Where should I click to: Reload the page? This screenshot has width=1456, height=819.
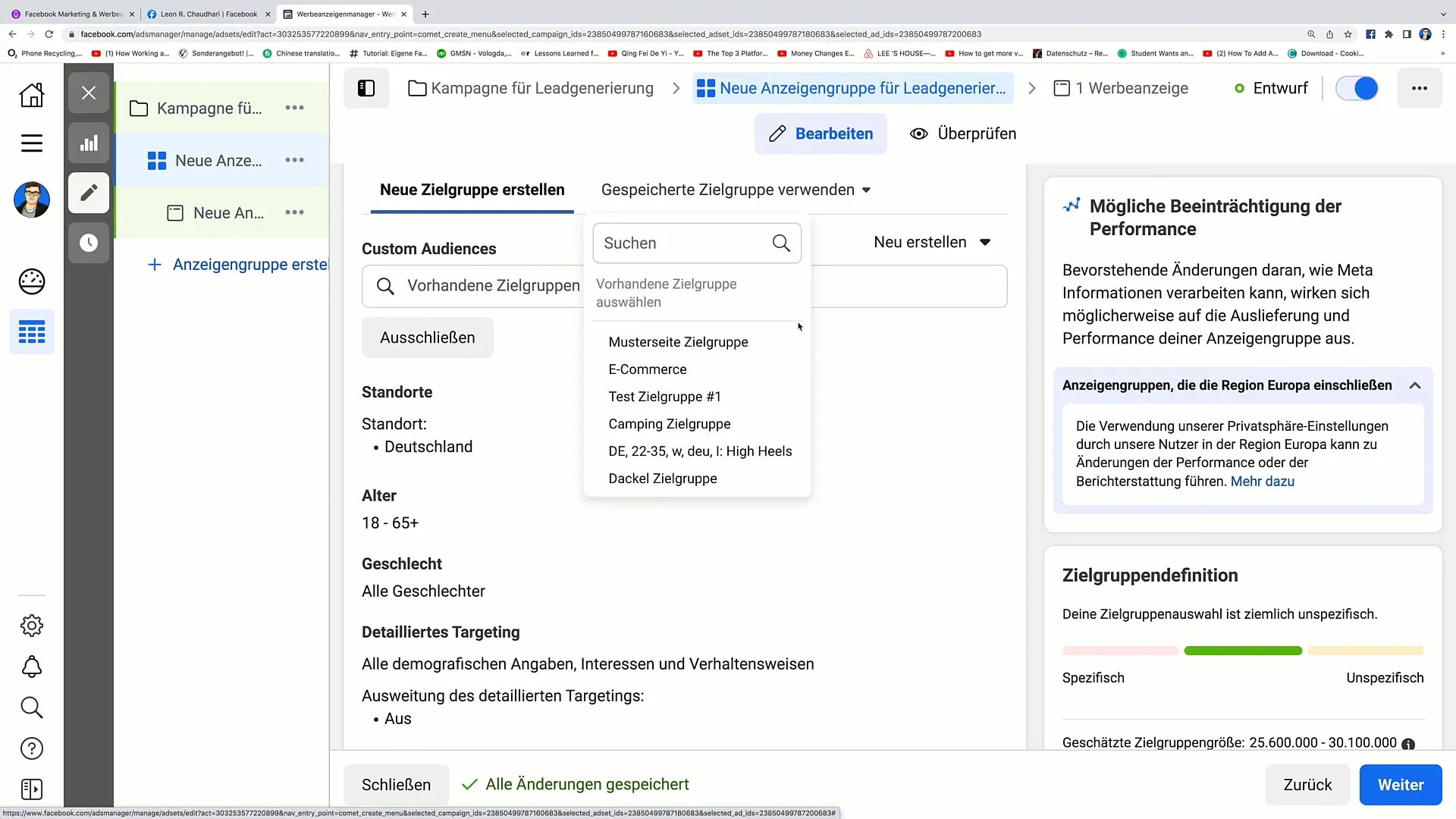[x=49, y=34]
